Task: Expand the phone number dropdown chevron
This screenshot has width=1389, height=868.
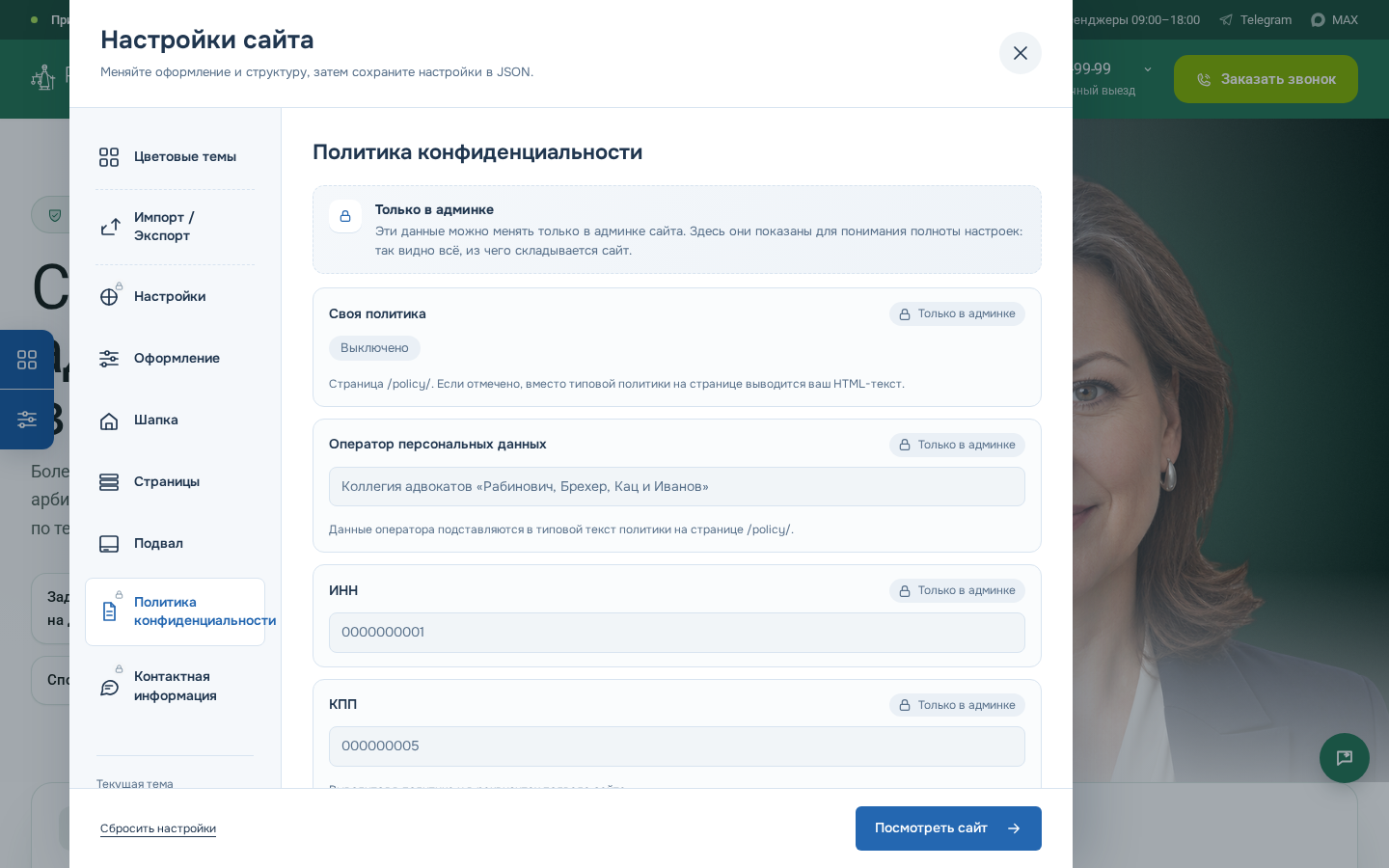Action: 1148,69
